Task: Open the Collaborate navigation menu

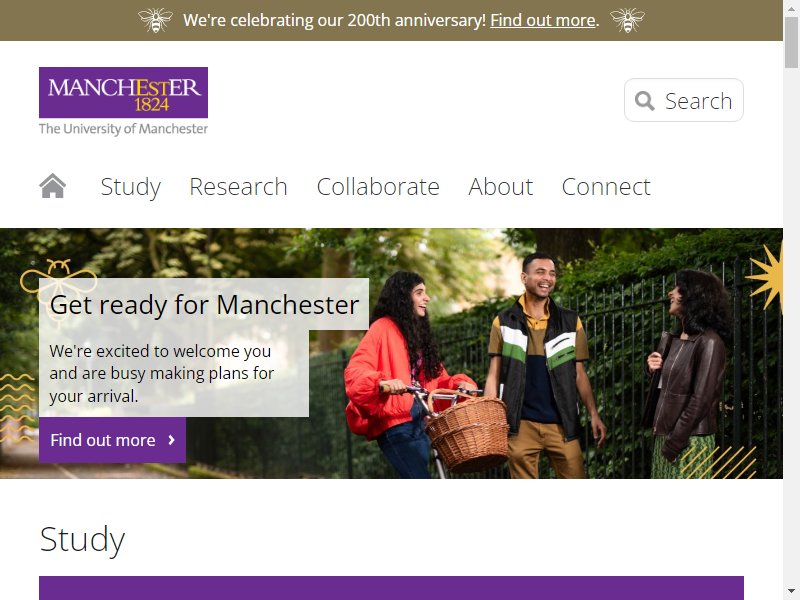Action: [x=378, y=187]
